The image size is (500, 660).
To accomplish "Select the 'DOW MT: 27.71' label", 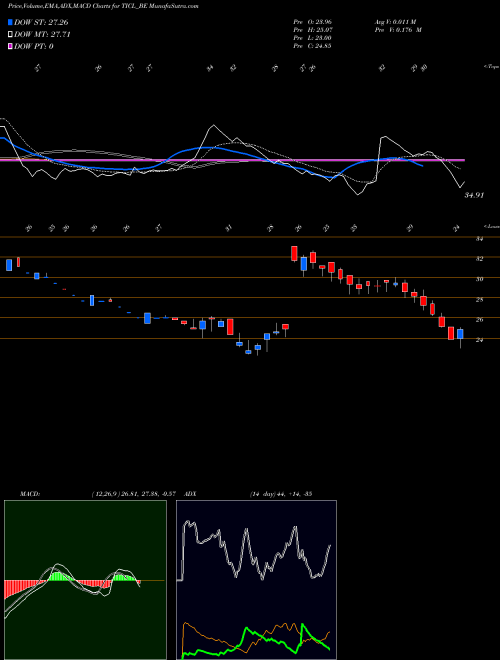I will [x=42, y=35].
